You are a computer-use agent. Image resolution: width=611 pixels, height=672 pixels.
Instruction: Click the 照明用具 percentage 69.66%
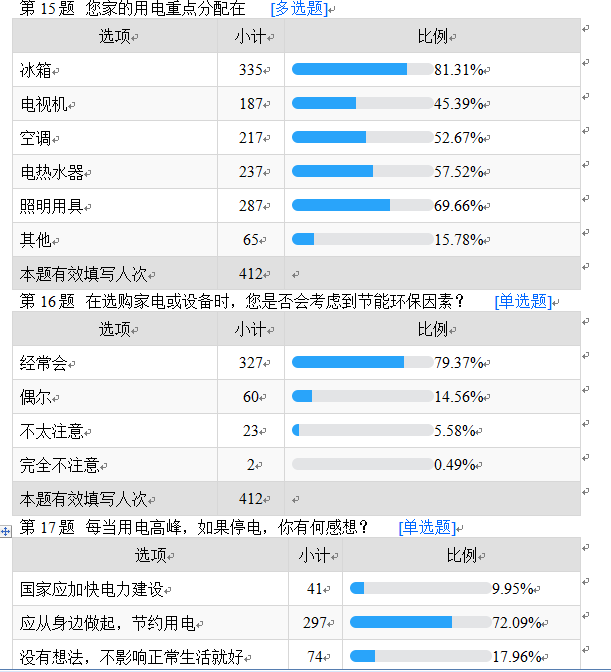tap(458, 206)
